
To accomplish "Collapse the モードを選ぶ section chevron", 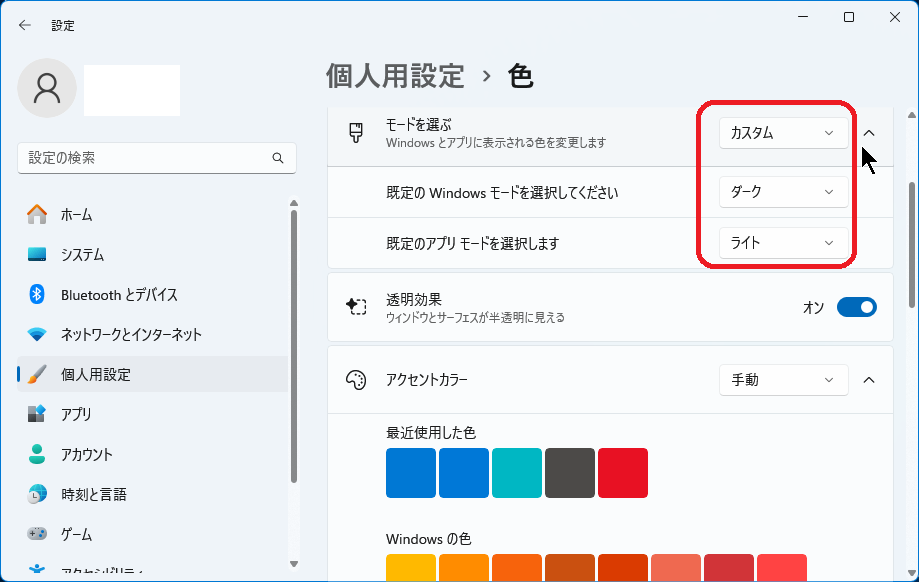I will (x=869, y=133).
